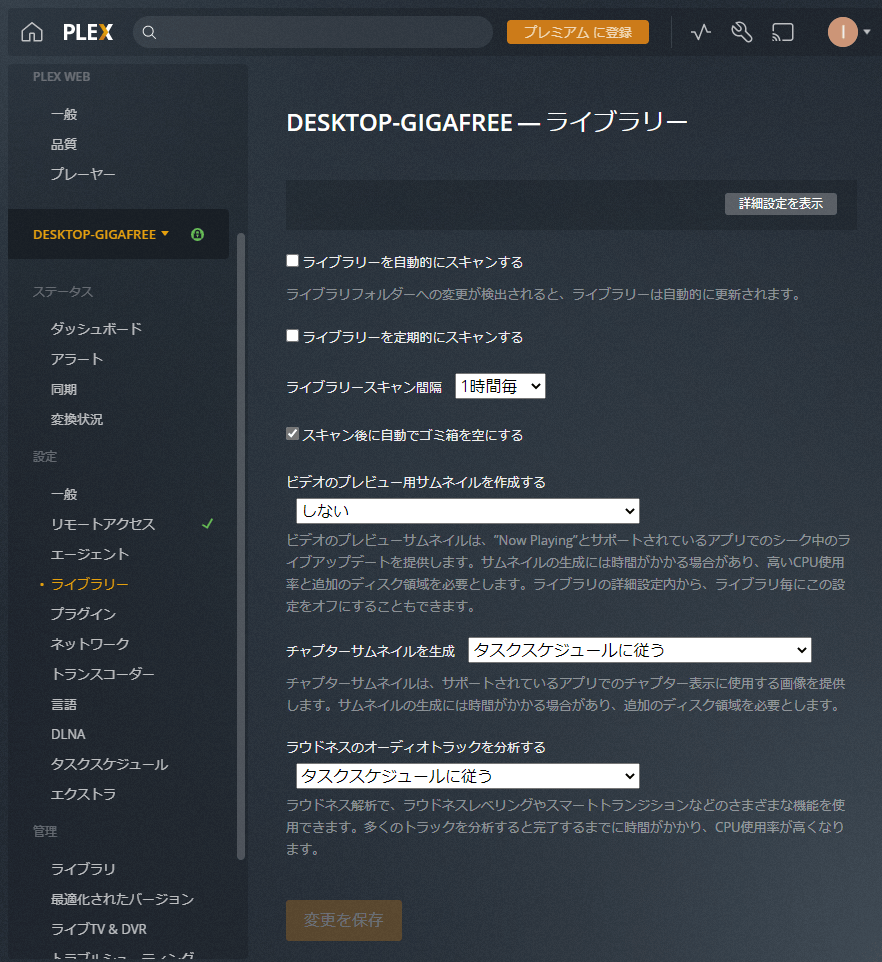This screenshot has height=962, width=882.
Task: Open 最適化されたバージョン page
Action: [x=122, y=899]
